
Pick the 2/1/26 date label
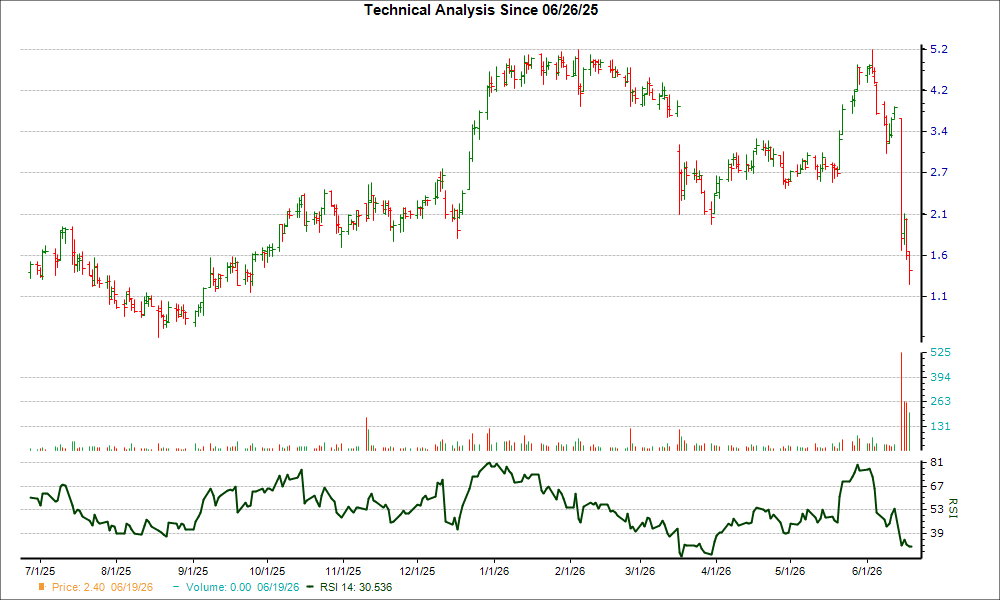pos(570,571)
